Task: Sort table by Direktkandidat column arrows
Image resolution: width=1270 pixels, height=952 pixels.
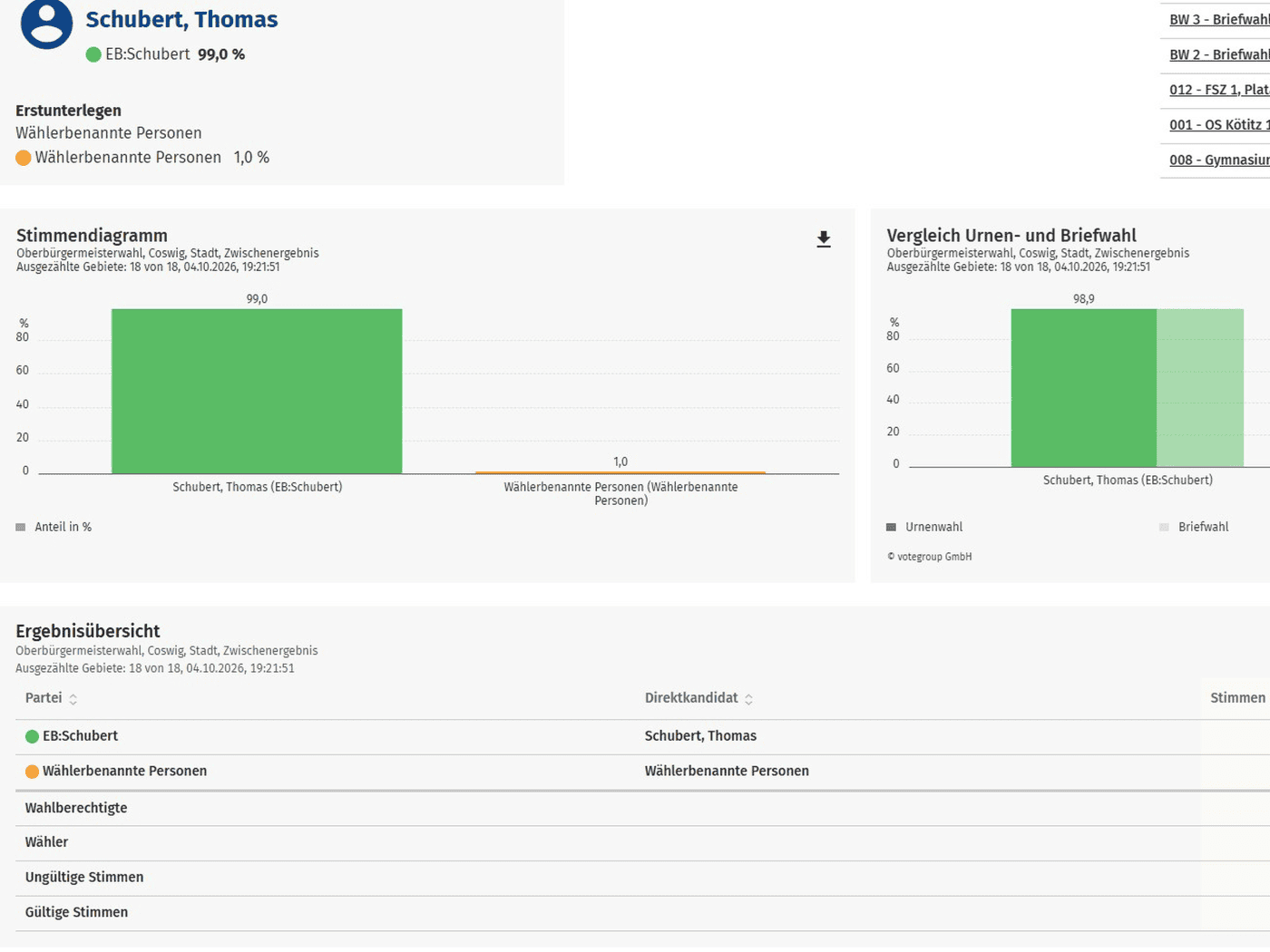Action: point(748,699)
